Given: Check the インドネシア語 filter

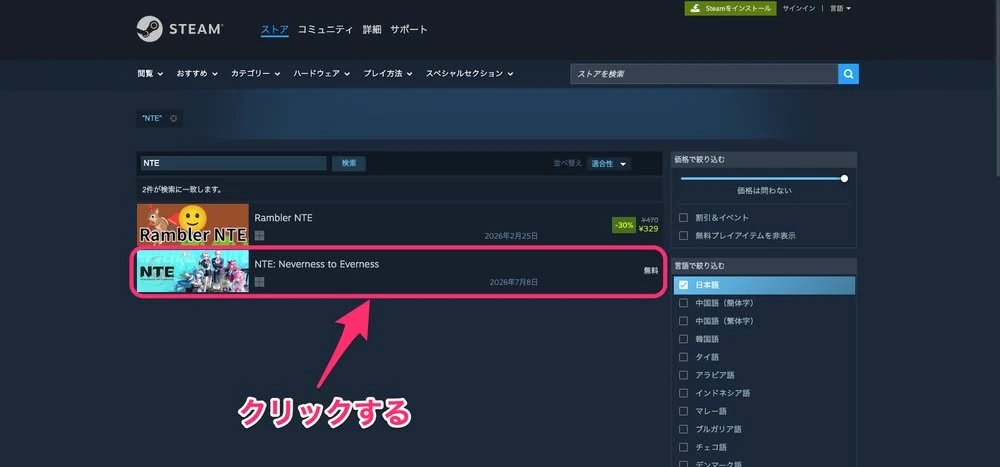Looking at the screenshot, I should pyautogui.click(x=684, y=393).
